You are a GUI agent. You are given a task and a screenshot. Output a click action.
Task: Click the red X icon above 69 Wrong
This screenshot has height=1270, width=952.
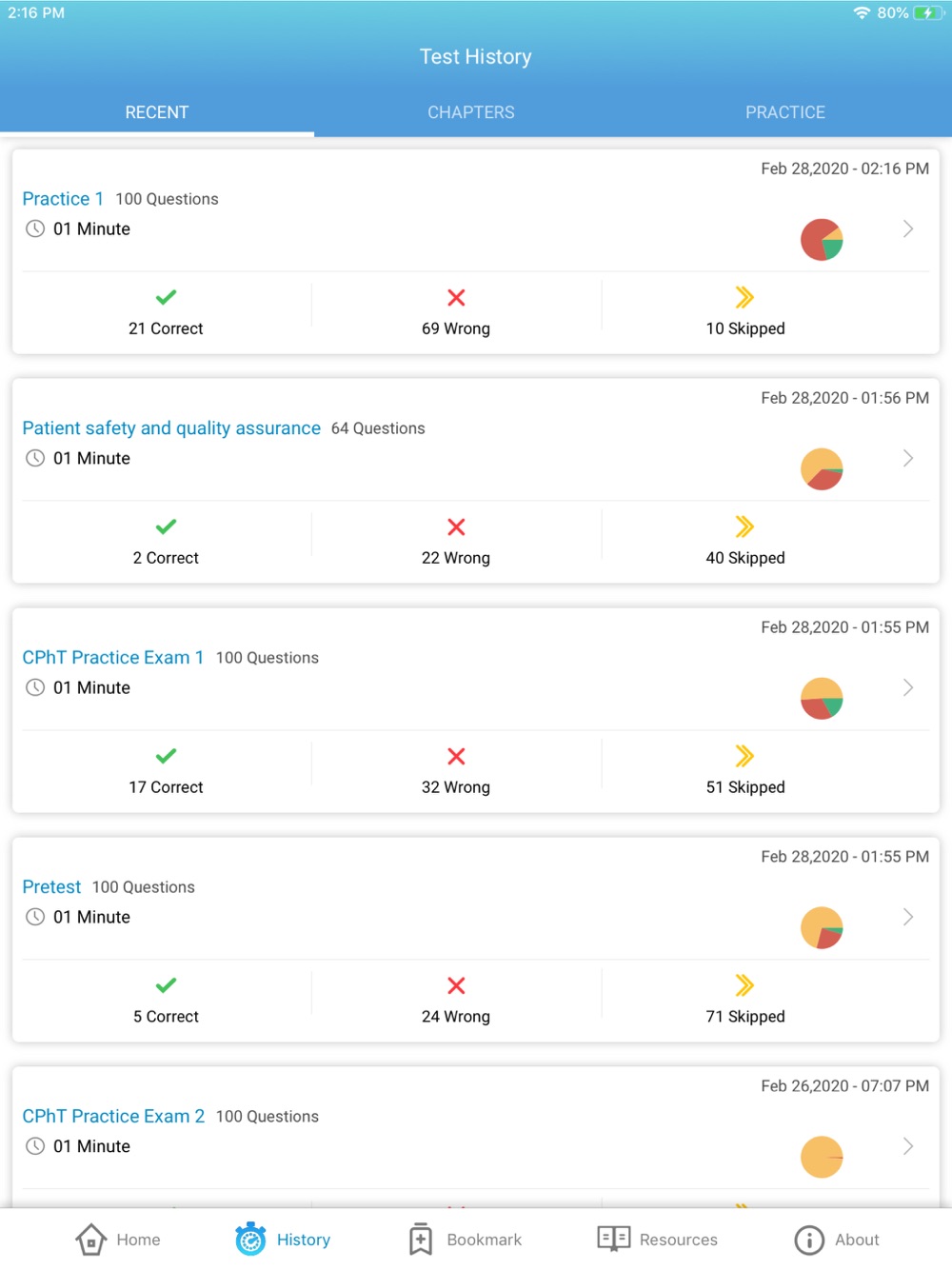pos(456,297)
